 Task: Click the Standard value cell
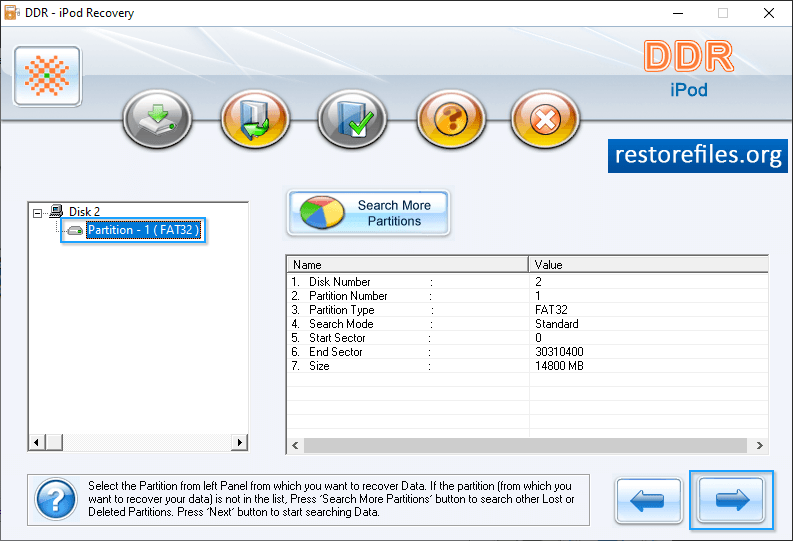click(557, 324)
